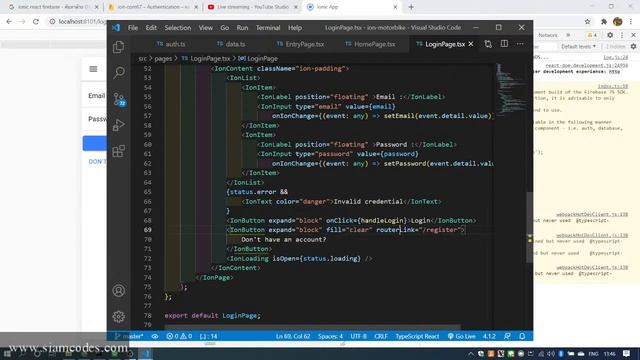Viewport: 640px width, 360px height.
Task: Click the LoginPage symbol breadcrumb
Action: pos(258,59)
